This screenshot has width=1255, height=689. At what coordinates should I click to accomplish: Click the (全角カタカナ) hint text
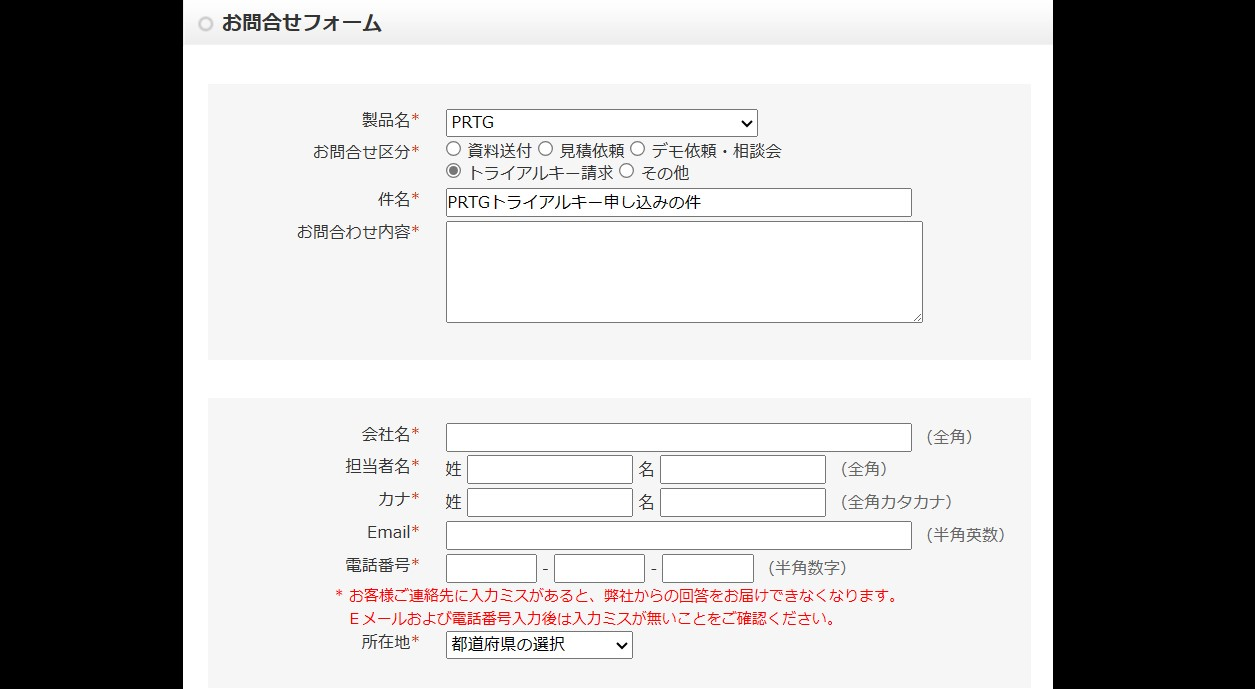[x=897, y=502]
